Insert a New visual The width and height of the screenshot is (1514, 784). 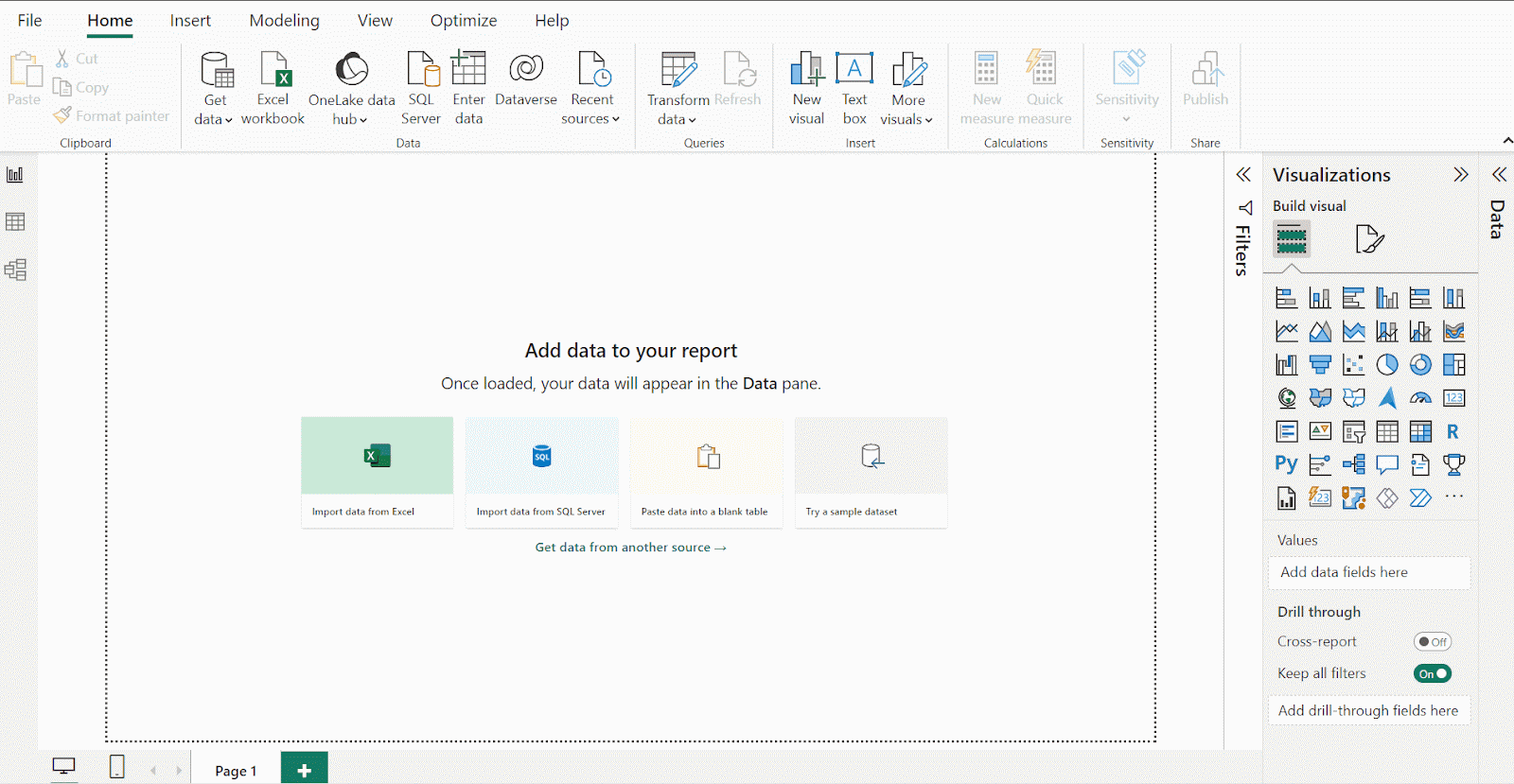807,88
